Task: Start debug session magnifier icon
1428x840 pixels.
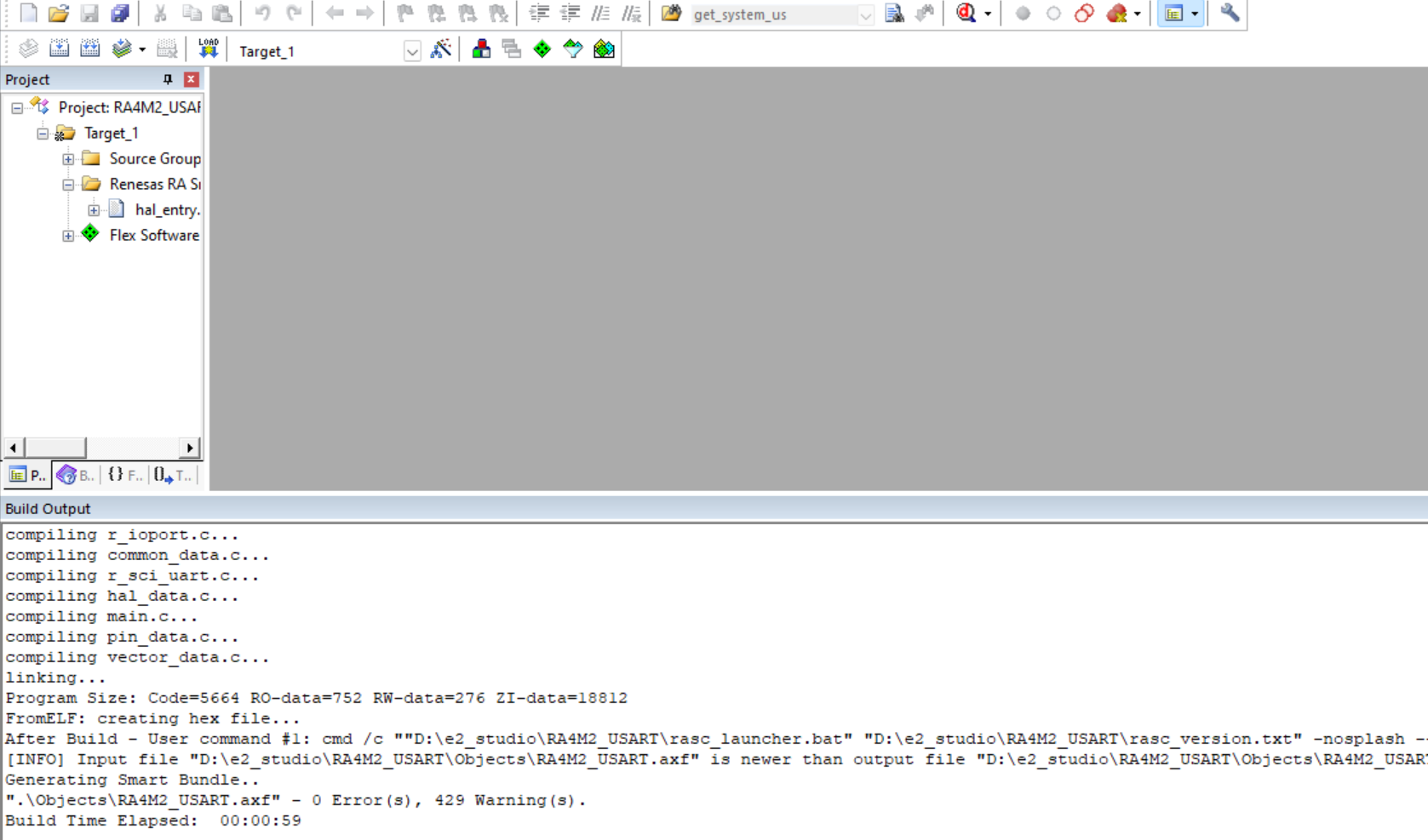Action: tap(966, 14)
